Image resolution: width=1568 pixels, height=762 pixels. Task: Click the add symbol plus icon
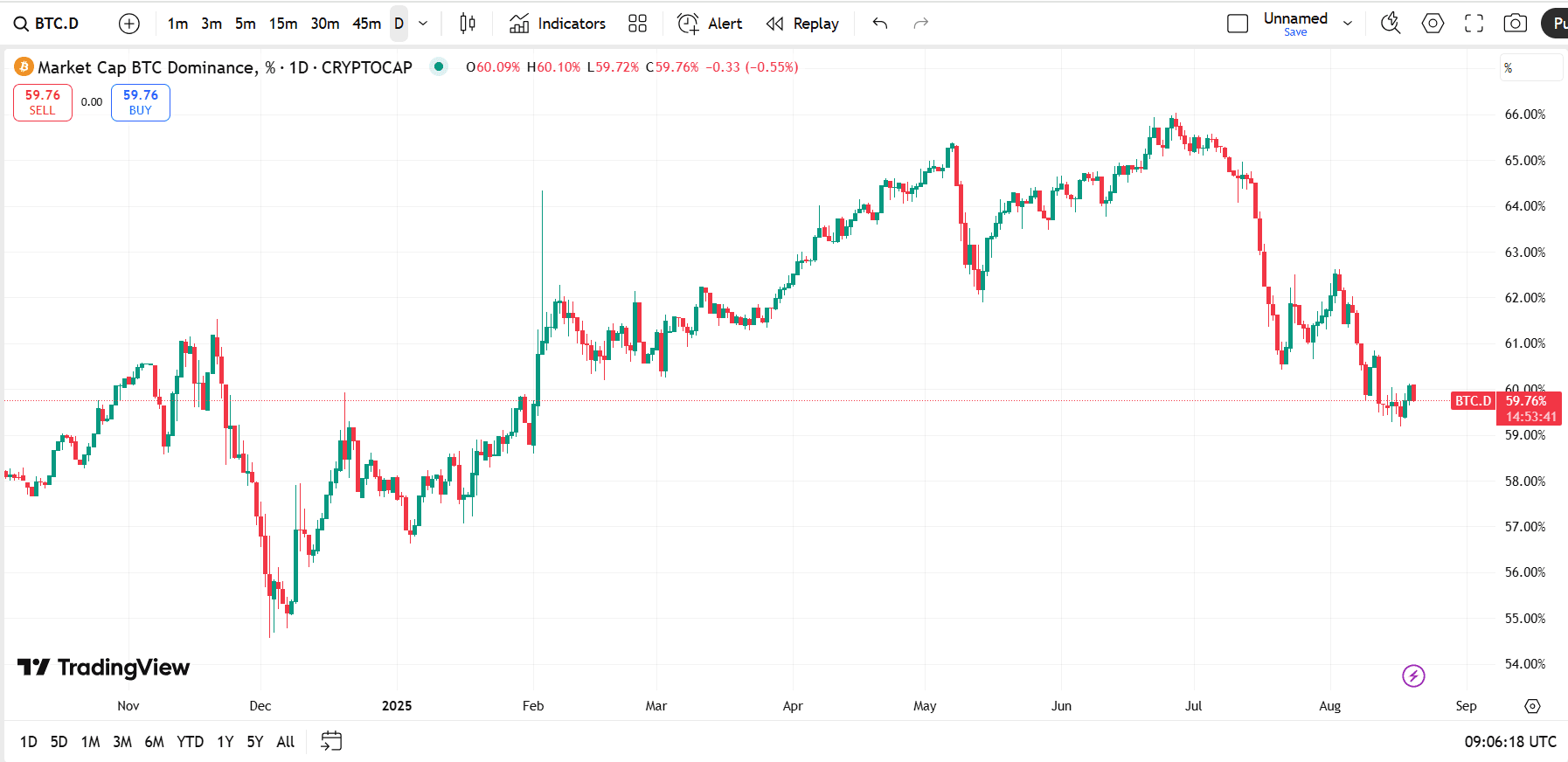[129, 24]
